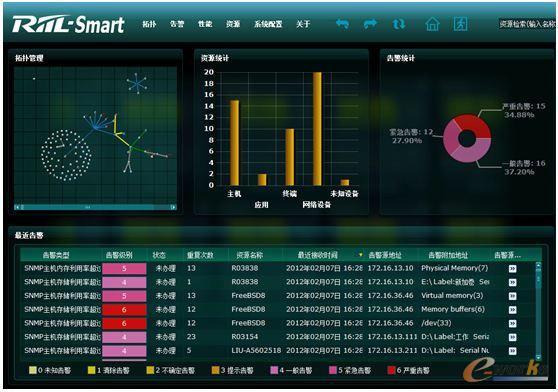The image size is (558, 392).
Task: Open the 性能 menu
Action: click(x=205, y=24)
